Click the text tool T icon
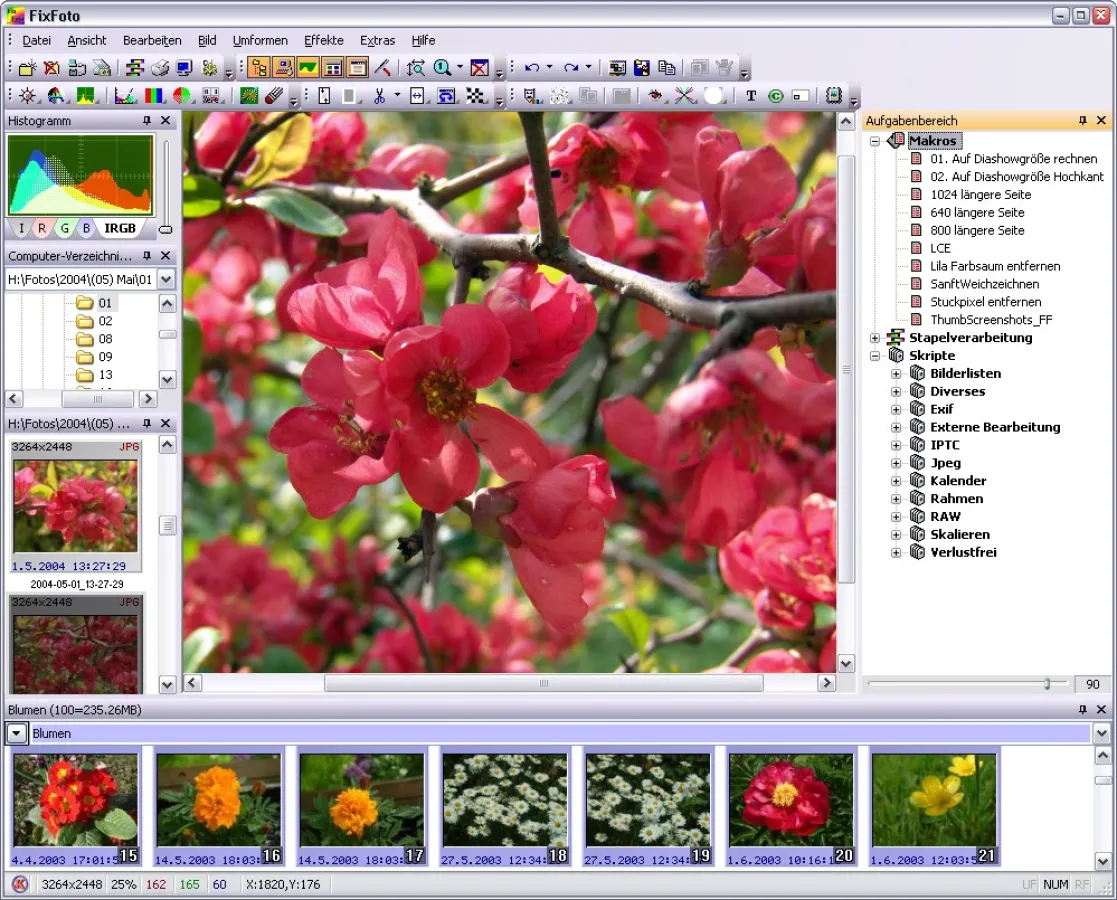 click(751, 95)
